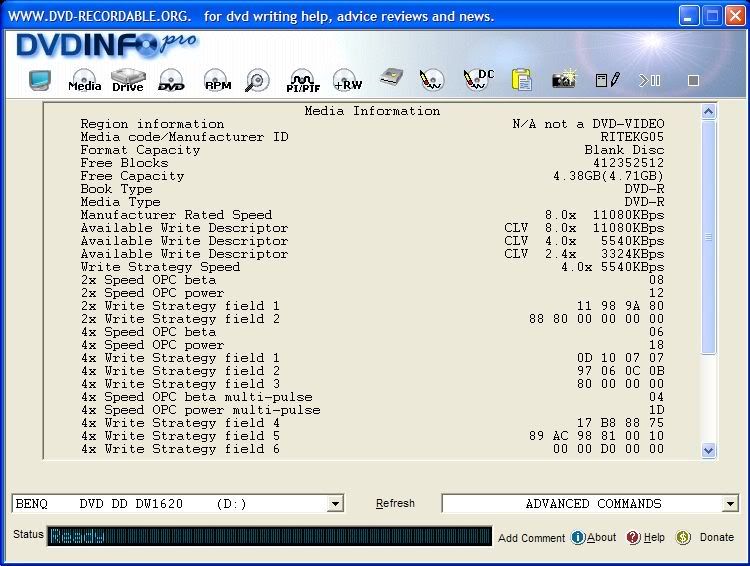Click the optical drive hardware icon

coord(391,78)
